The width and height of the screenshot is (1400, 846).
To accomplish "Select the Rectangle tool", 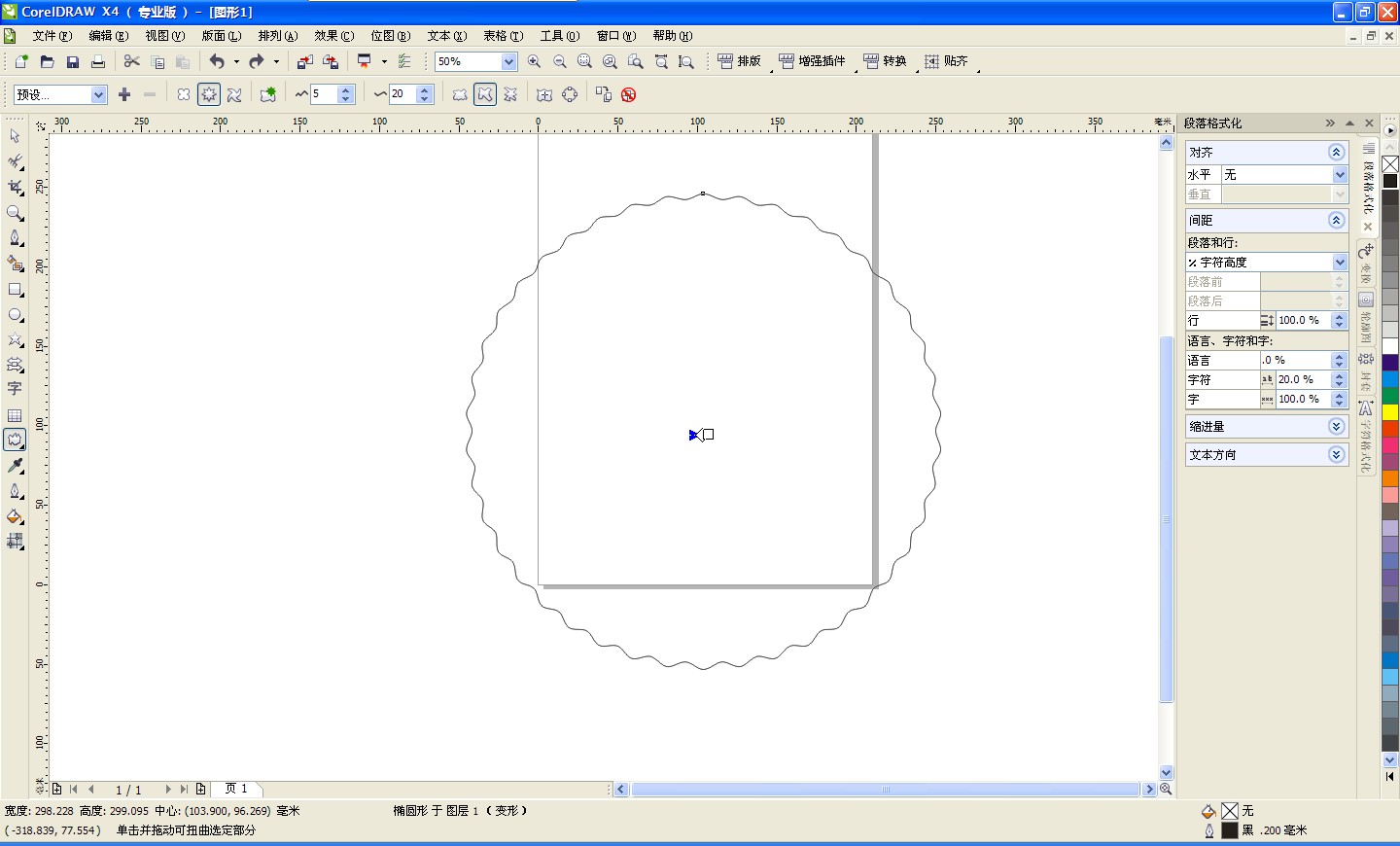I will [x=15, y=289].
